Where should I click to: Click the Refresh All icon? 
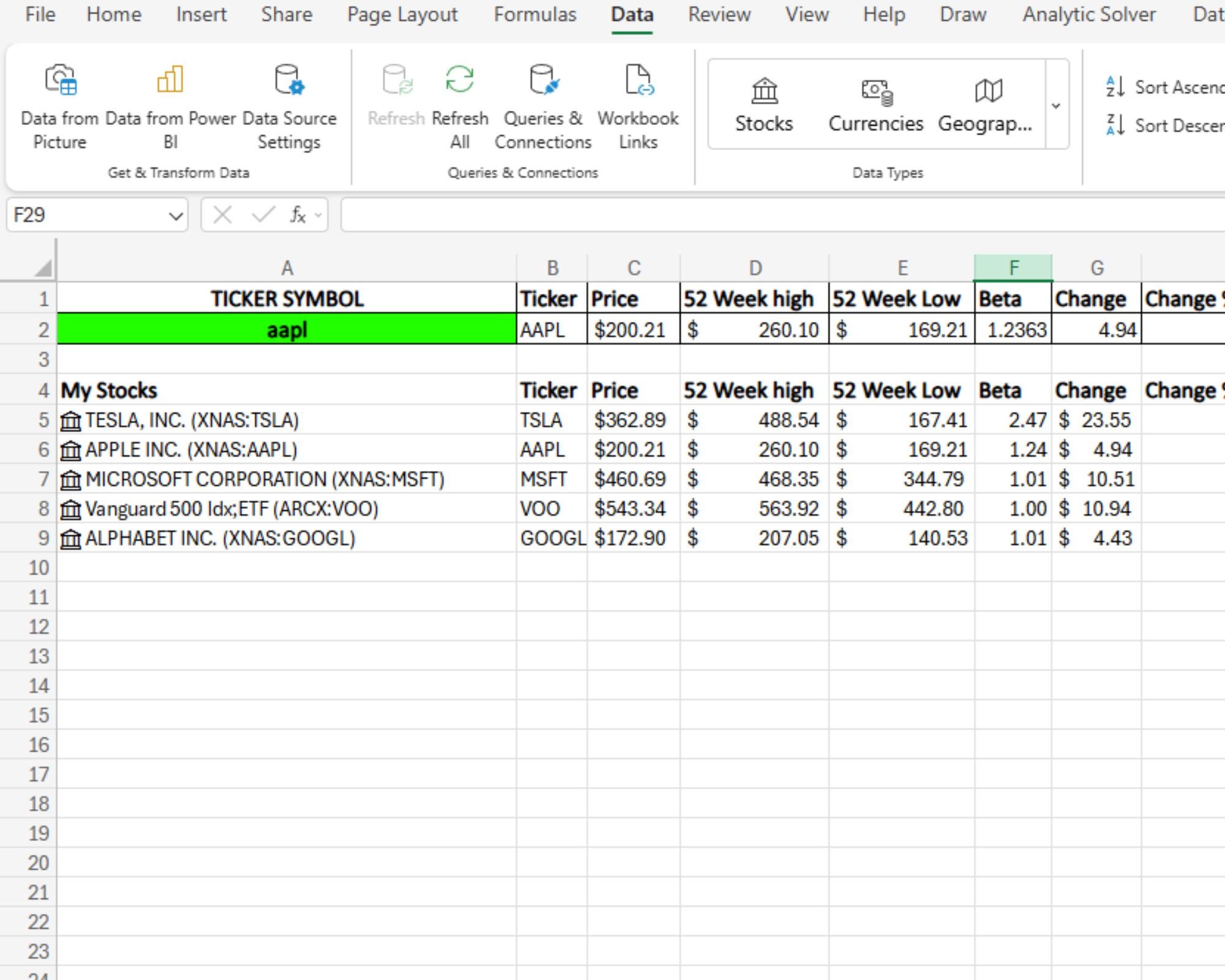pos(459,80)
